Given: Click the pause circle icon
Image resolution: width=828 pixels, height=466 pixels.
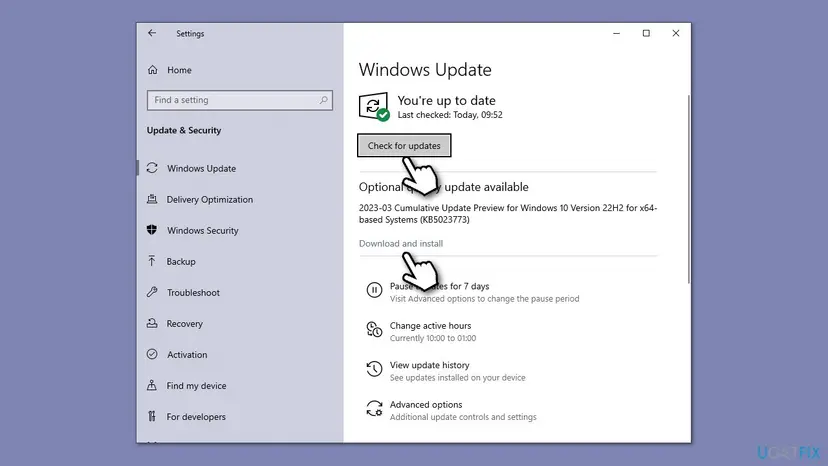Looking at the screenshot, I should click(x=374, y=290).
